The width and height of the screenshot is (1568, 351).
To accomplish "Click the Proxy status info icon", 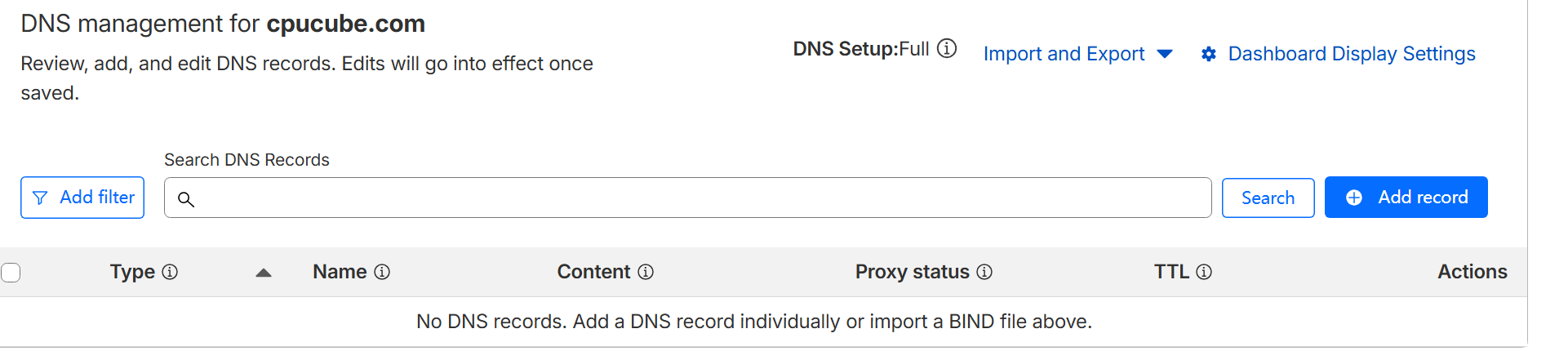I will coord(984,272).
